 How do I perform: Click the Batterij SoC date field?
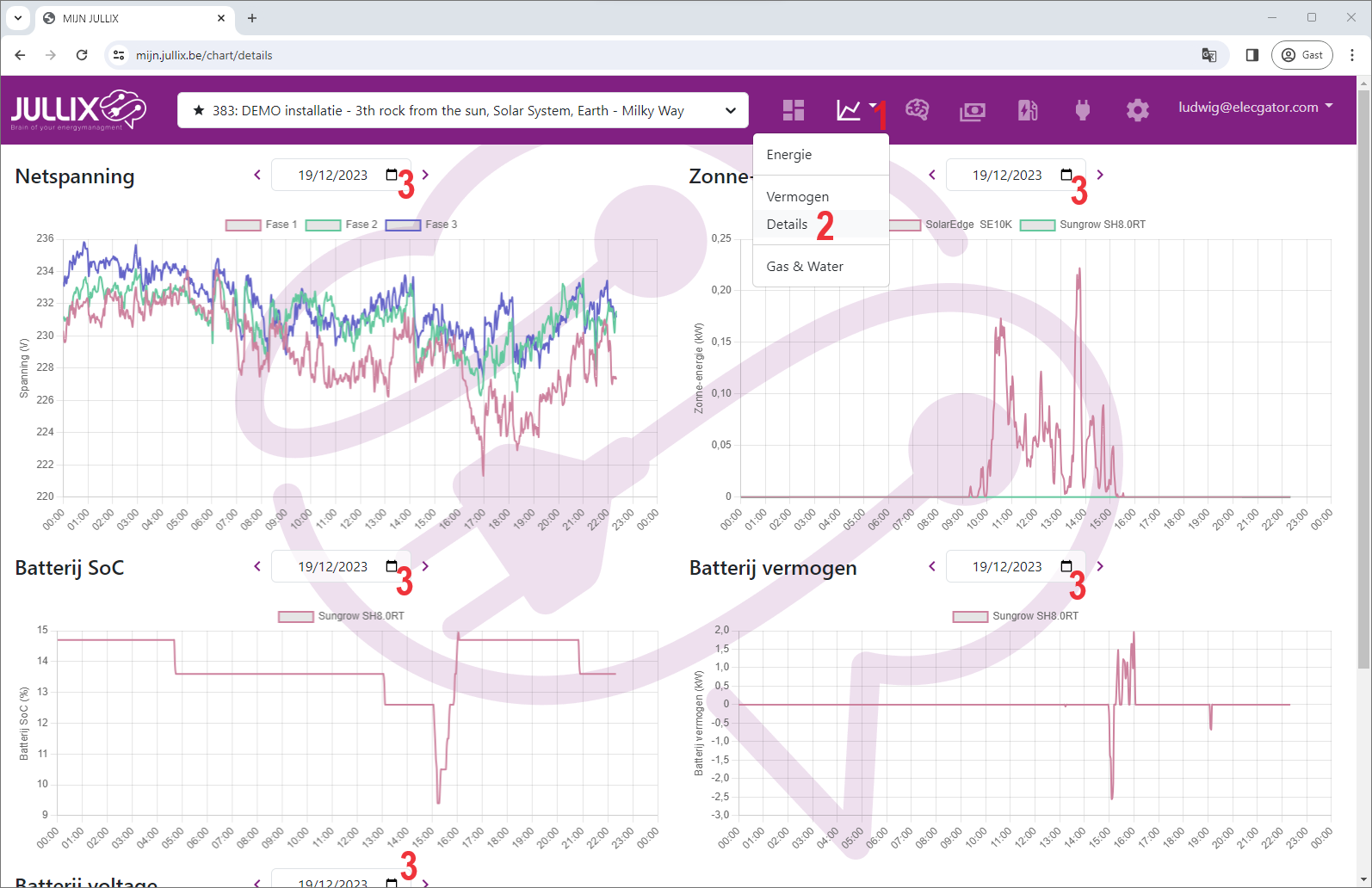pos(333,566)
